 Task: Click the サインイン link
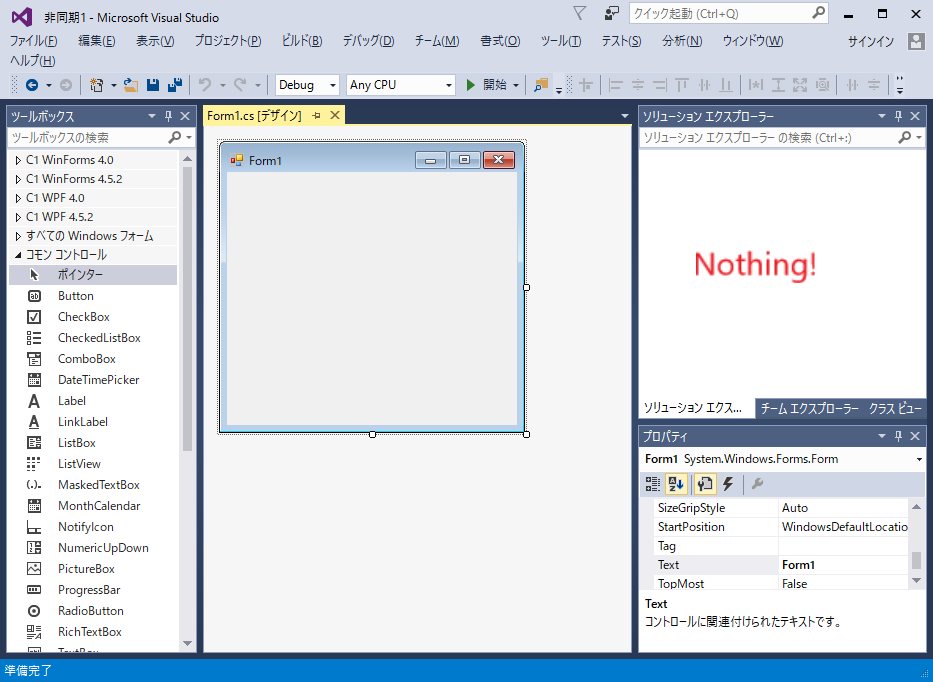[871, 41]
